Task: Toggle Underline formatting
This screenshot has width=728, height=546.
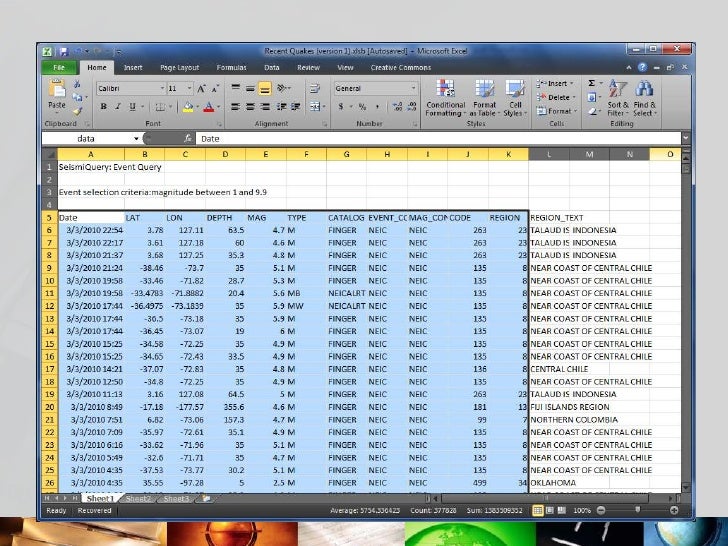Action: tap(132, 107)
